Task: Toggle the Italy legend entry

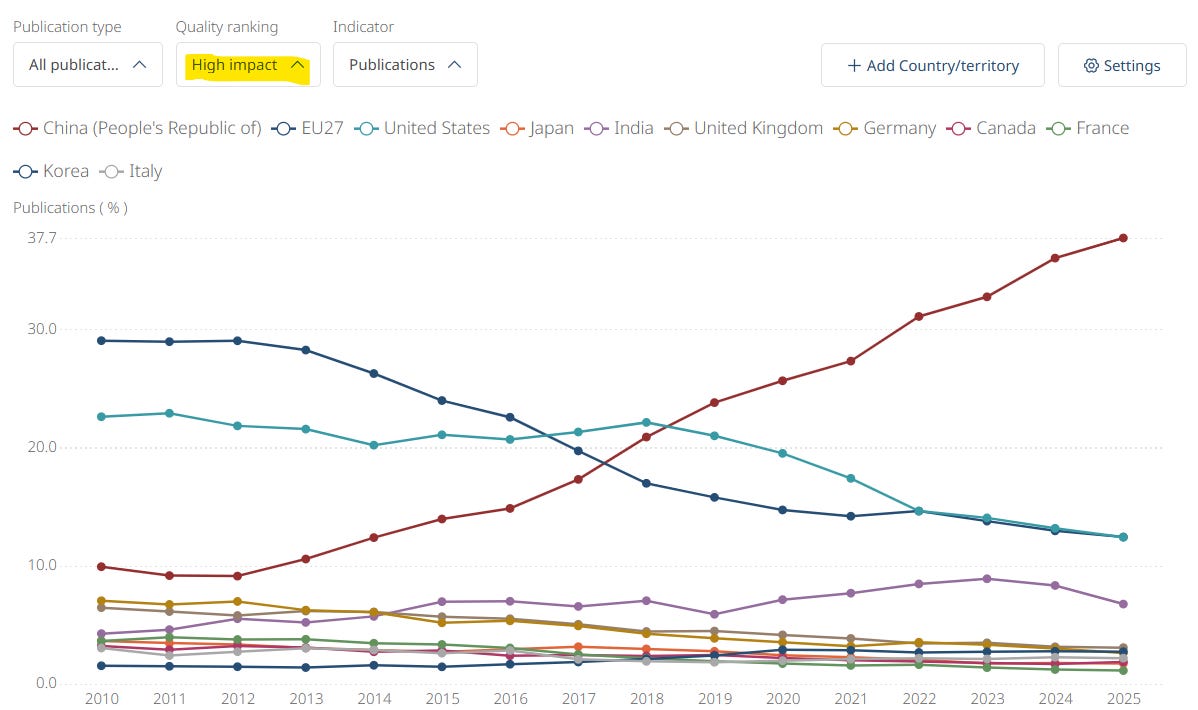Action: (x=131, y=171)
